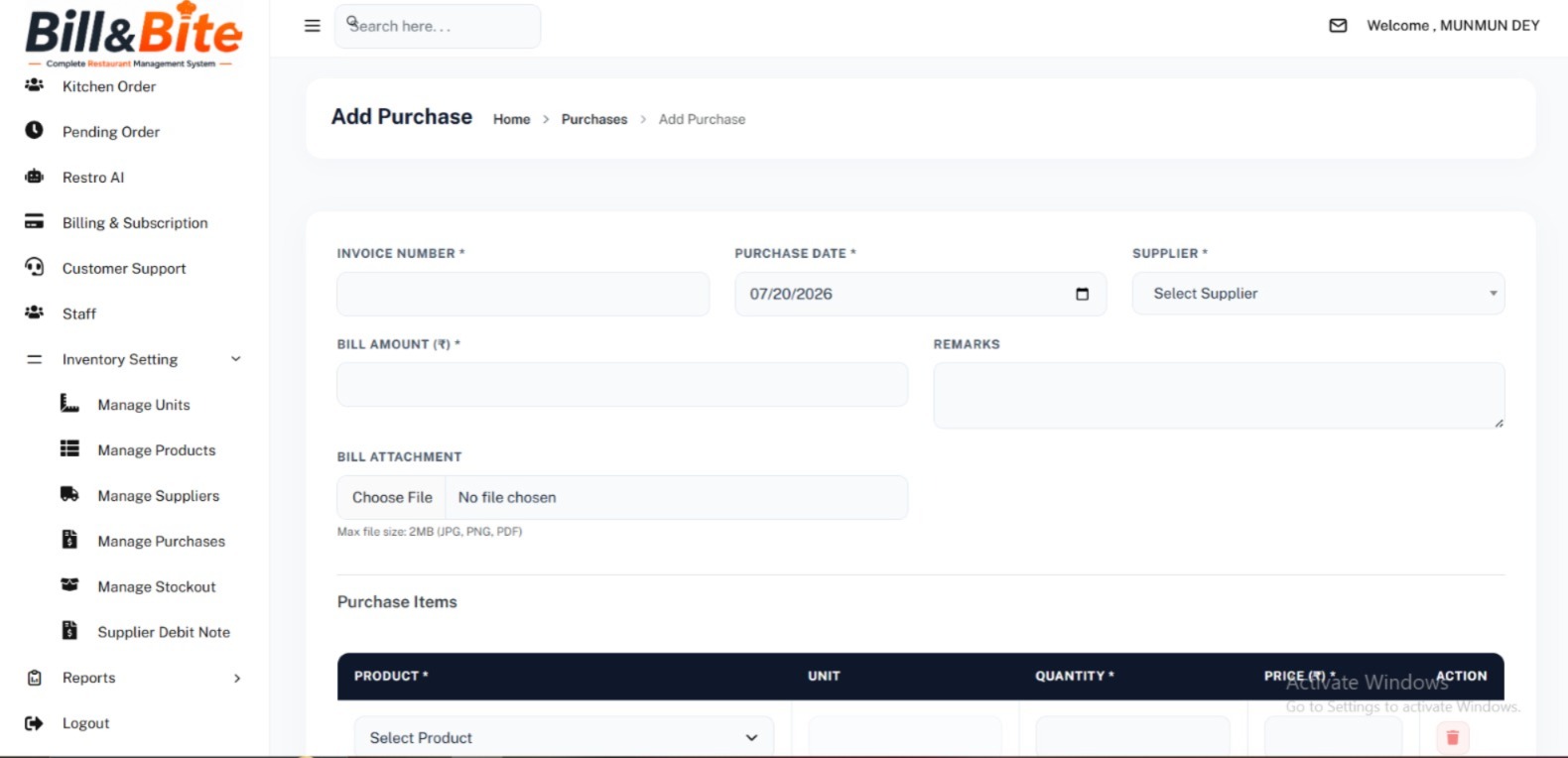Click the Restro AI robot icon
Screen dimensions: 1568x758
[34, 177]
